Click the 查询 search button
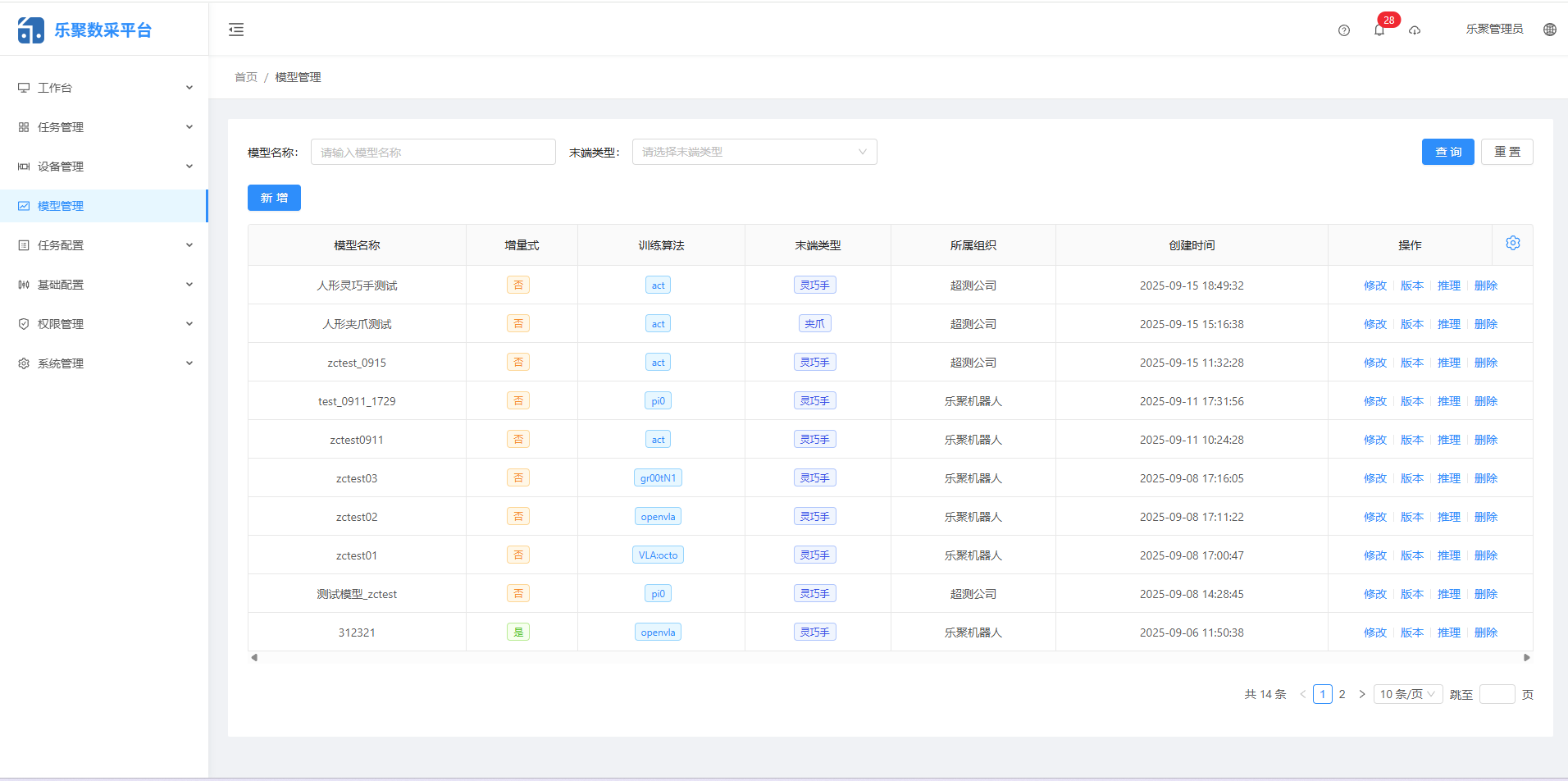Image resolution: width=1568 pixels, height=781 pixels. coord(1447,152)
